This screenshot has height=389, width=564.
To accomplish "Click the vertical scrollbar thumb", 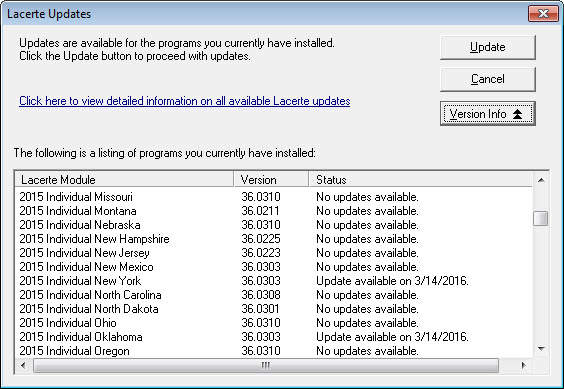I will [x=541, y=218].
